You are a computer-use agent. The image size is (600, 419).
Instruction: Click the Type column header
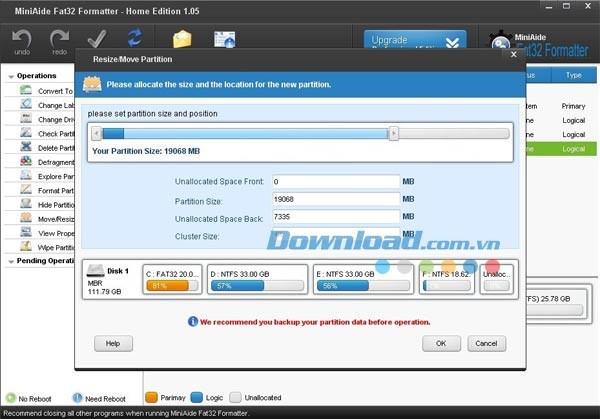[x=573, y=75]
